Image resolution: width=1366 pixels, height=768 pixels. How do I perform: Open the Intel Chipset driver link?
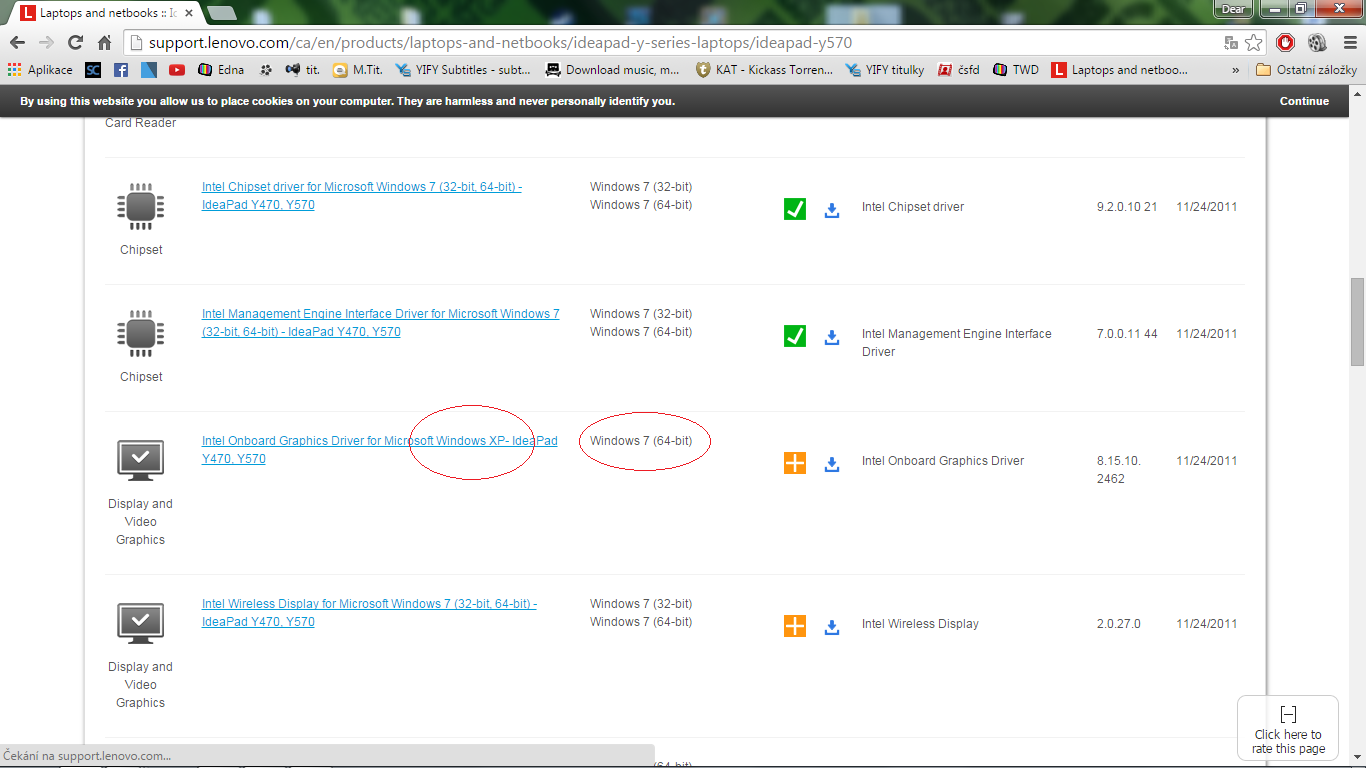pyautogui.click(x=362, y=196)
